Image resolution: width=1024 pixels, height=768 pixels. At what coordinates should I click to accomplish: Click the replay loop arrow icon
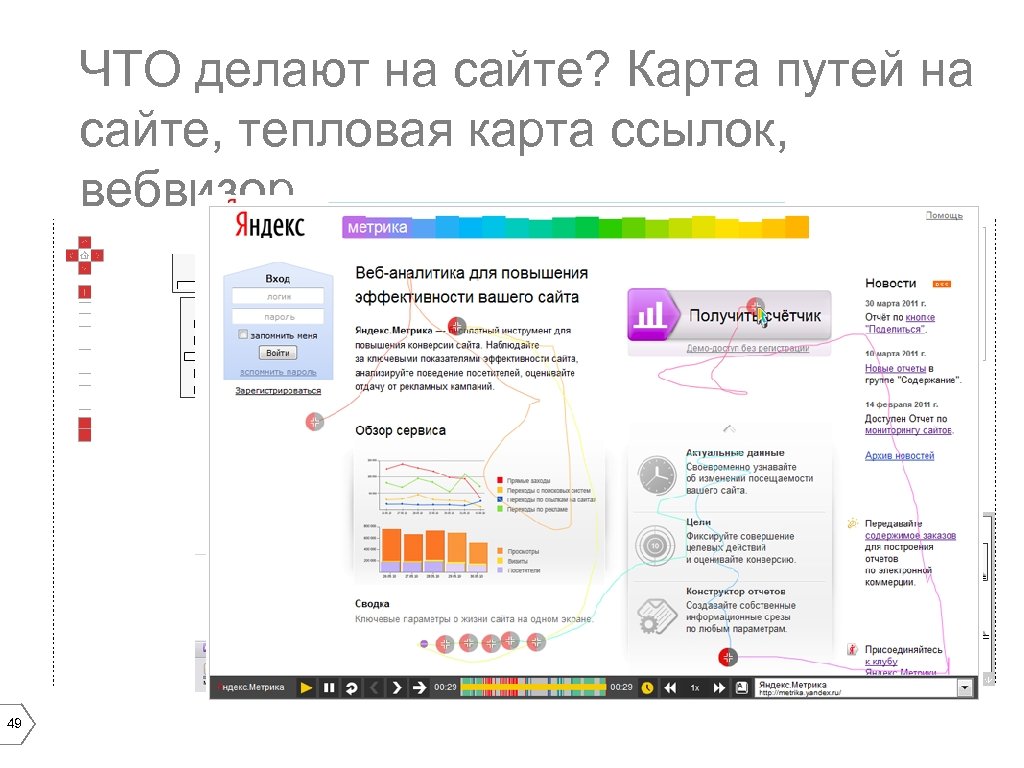351,688
